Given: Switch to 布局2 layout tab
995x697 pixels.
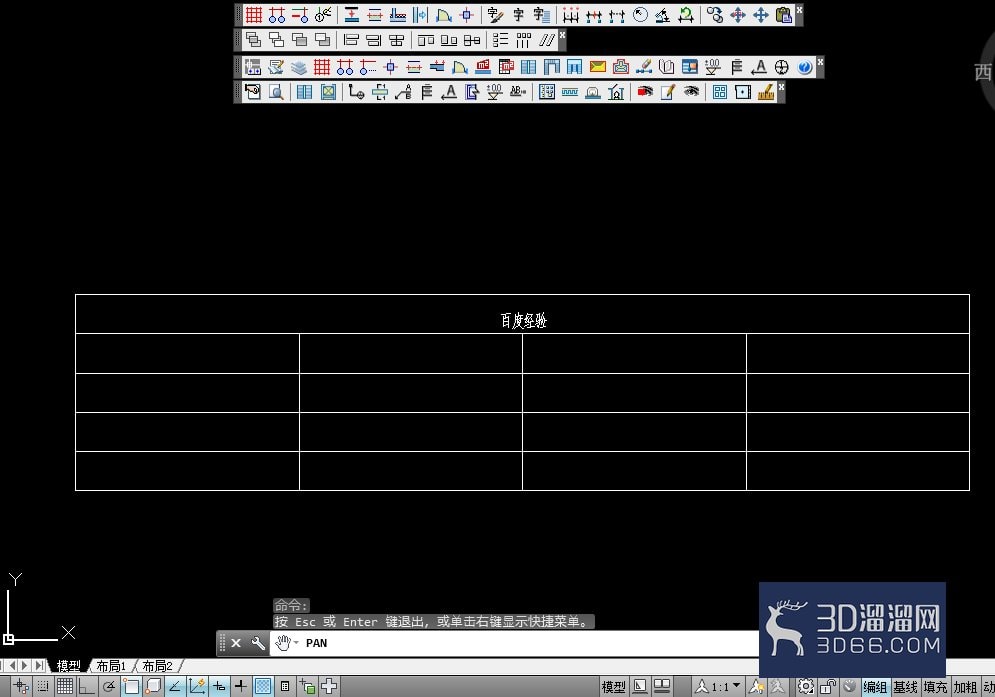Looking at the screenshot, I should [157, 666].
